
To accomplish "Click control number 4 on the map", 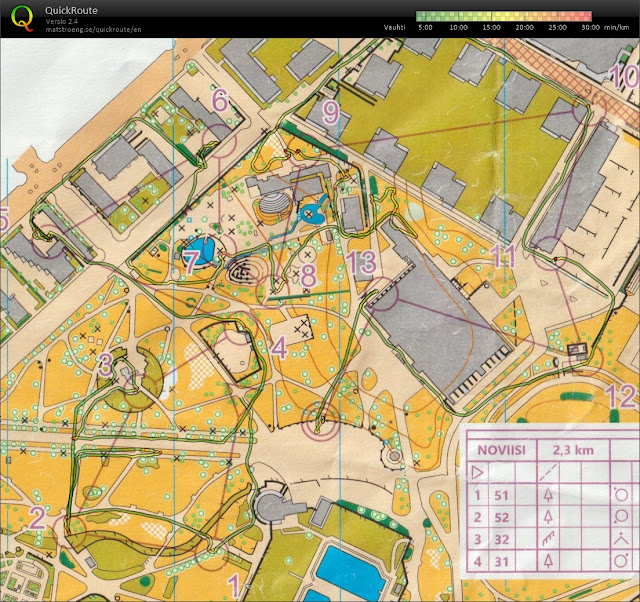I will 279,347.
